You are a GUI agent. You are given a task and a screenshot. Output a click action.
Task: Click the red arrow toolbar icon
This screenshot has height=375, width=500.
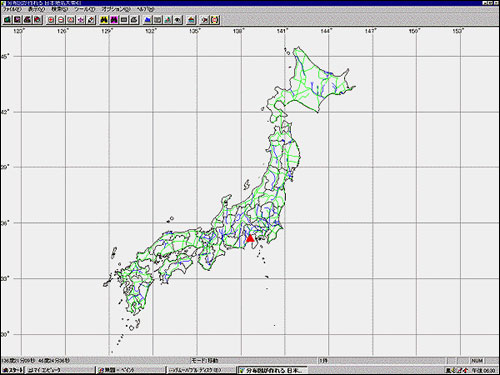(x=205, y=20)
